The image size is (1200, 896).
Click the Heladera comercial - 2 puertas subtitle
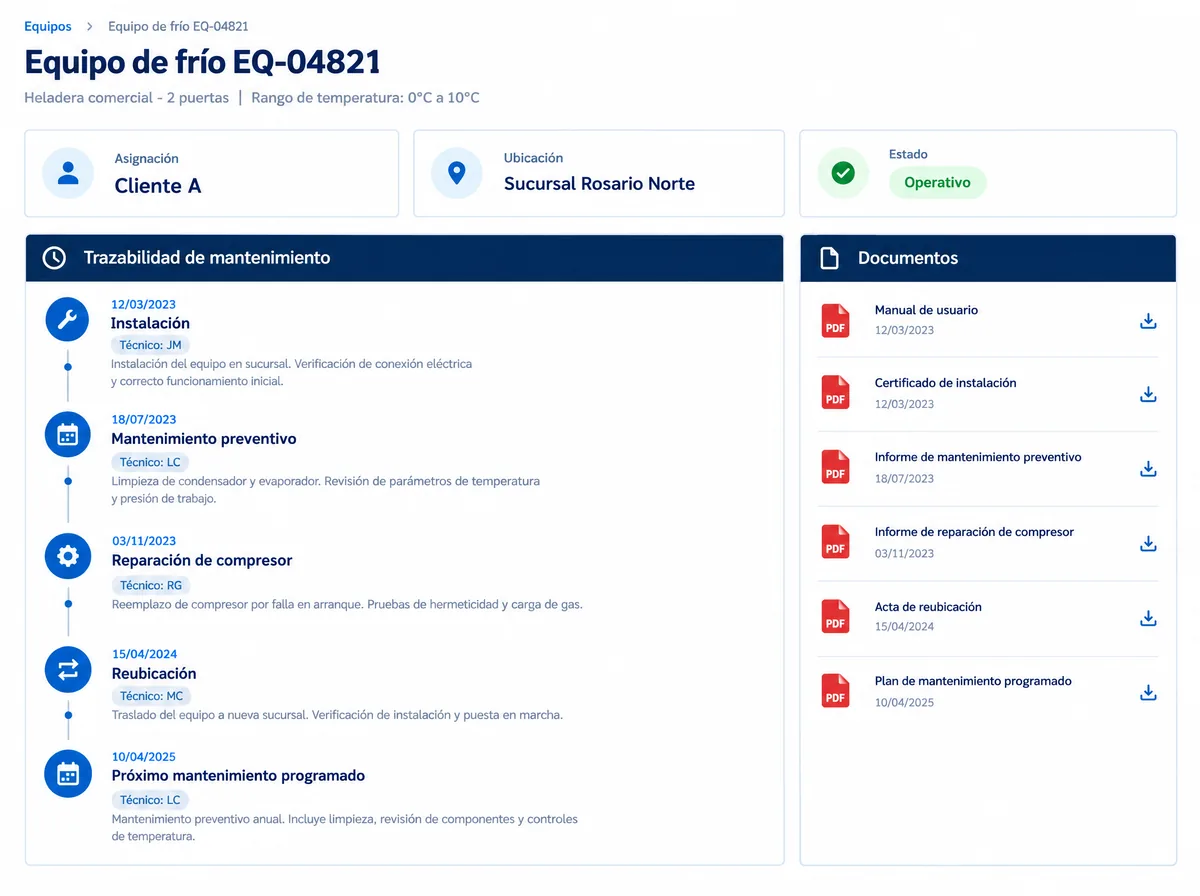tap(127, 98)
